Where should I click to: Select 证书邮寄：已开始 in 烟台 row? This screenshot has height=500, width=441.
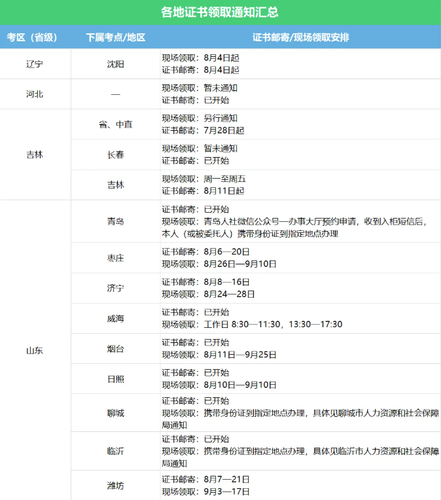tap(195, 343)
